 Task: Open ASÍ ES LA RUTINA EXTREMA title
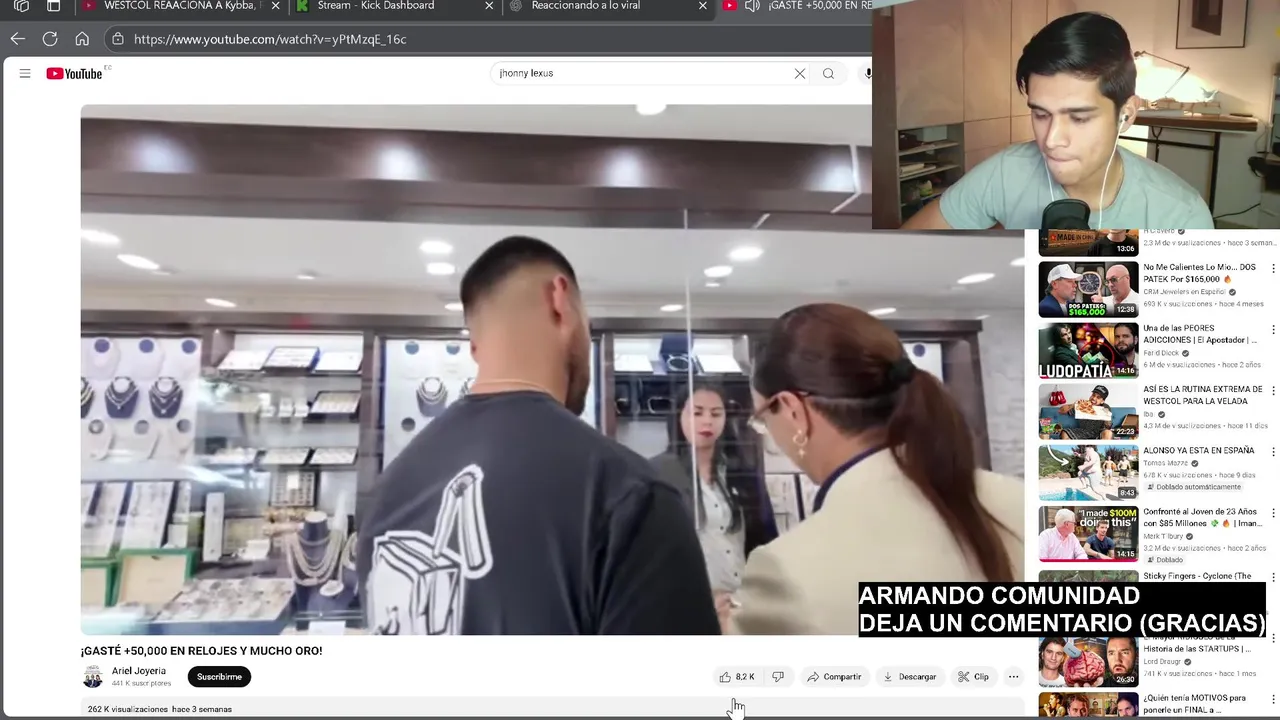[1203, 395]
